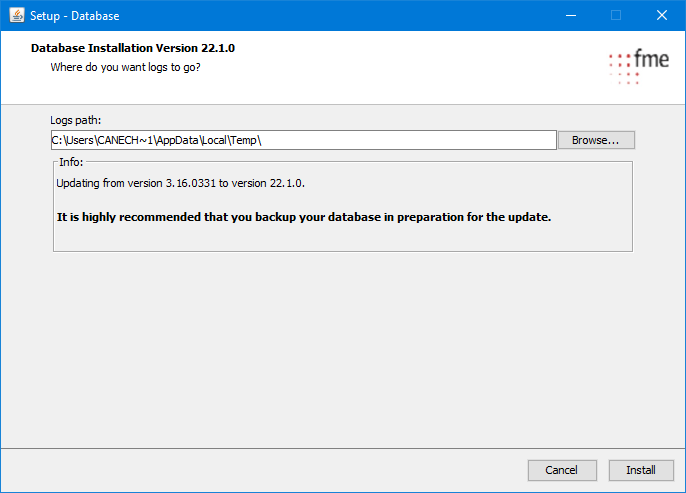This screenshot has height=493, width=686.
Task: Click the Java icon in the title bar
Action: [x=16, y=15]
